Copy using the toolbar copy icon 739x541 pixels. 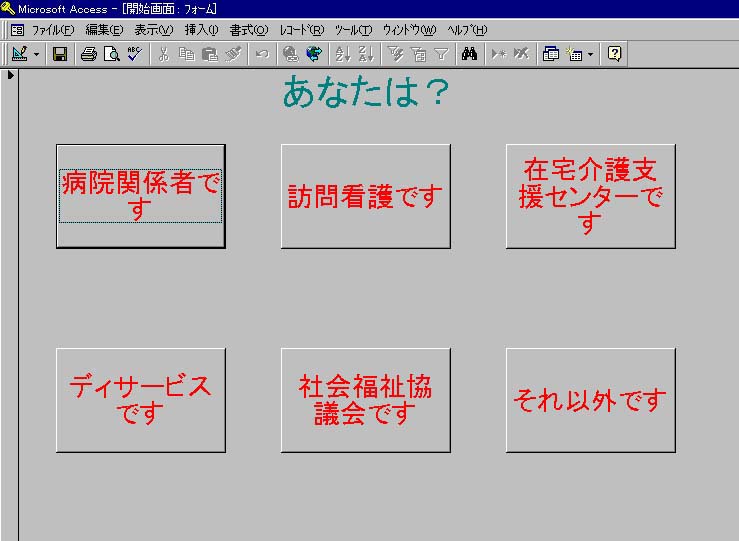pos(187,54)
